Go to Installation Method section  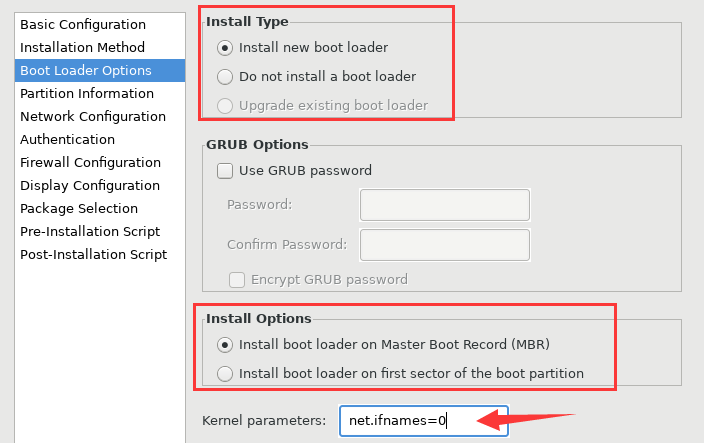click(82, 47)
